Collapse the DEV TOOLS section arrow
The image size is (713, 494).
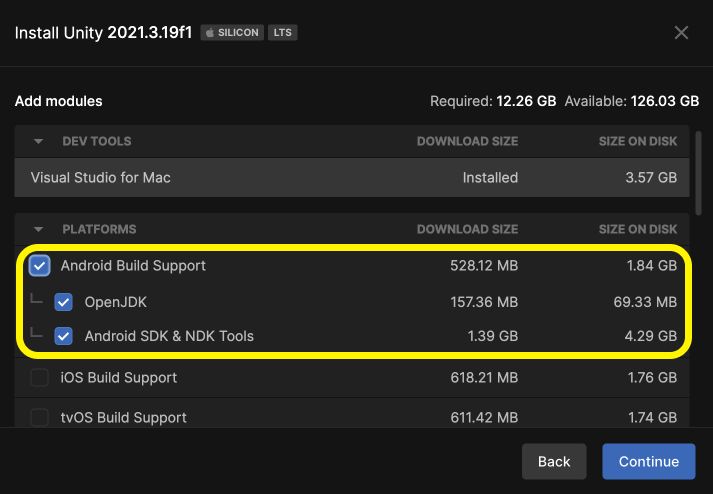[x=39, y=141]
